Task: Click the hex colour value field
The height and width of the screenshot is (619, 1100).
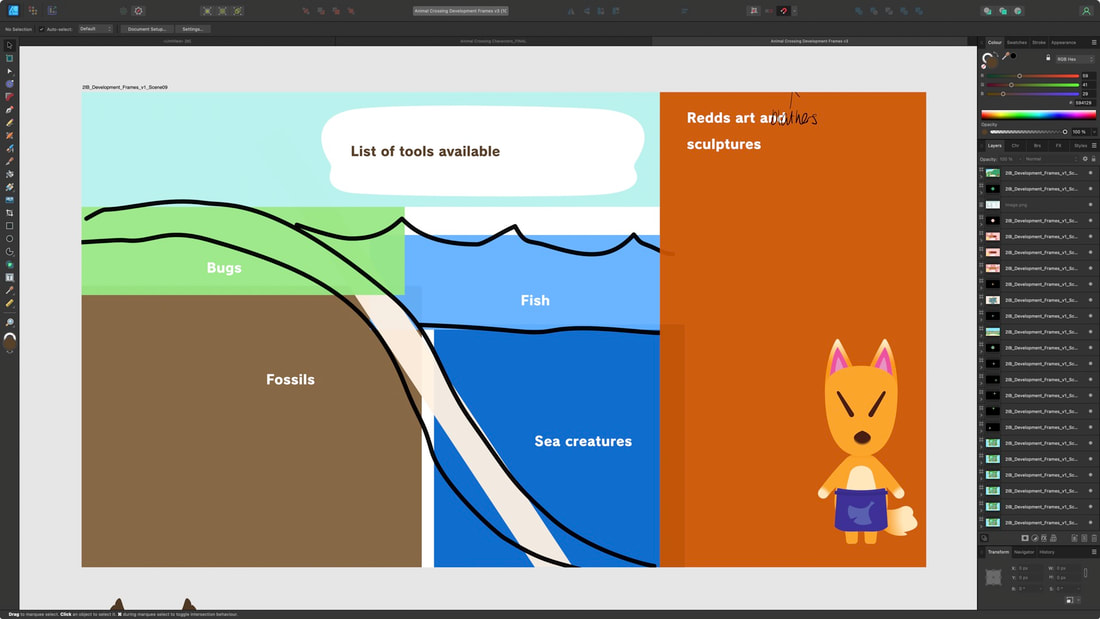Action: click(1084, 103)
